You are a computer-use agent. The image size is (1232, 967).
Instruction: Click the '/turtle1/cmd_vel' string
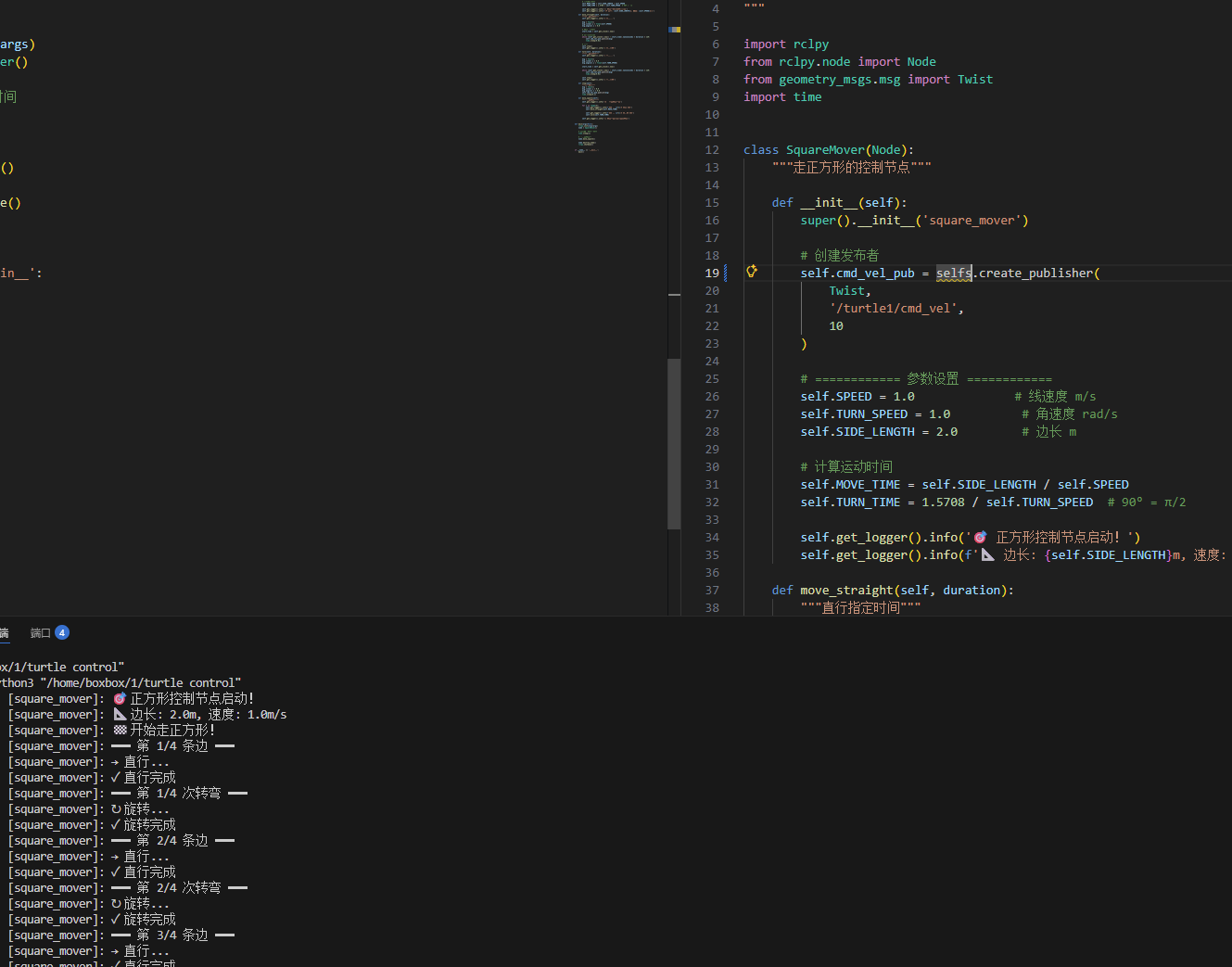coord(894,309)
